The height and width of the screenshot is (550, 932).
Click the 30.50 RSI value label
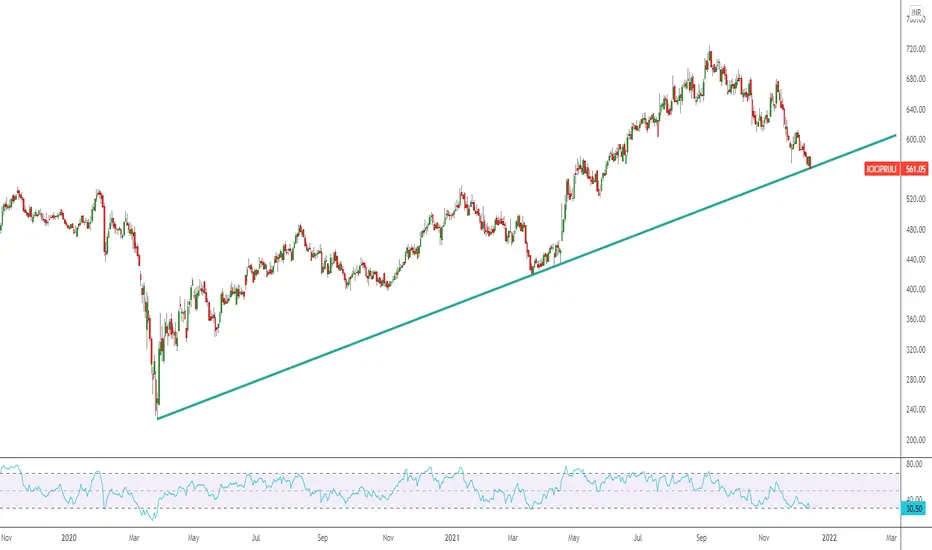[914, 509]
